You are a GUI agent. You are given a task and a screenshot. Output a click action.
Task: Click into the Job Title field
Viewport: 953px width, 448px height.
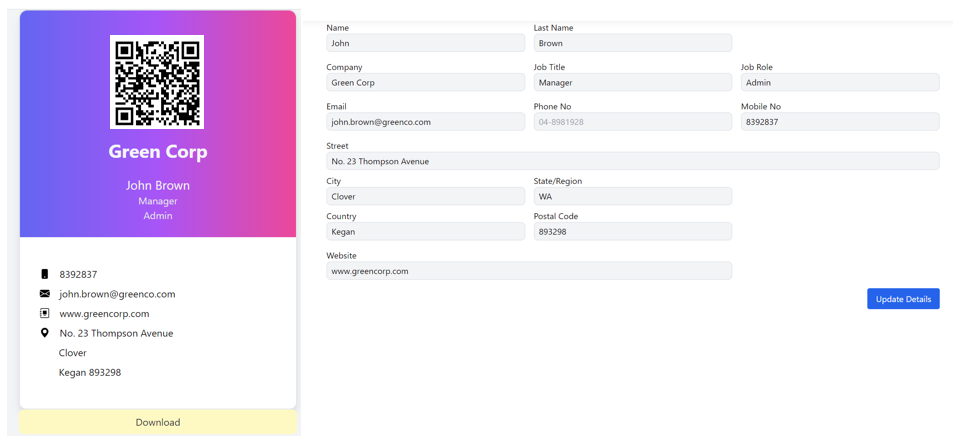[632, 83]
